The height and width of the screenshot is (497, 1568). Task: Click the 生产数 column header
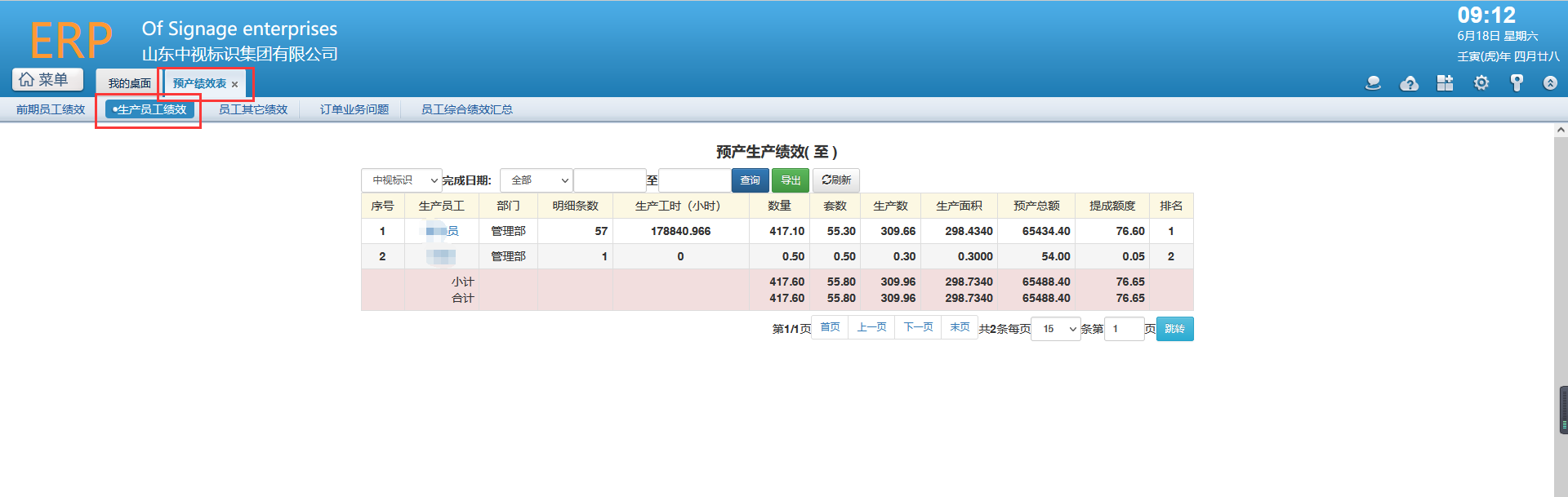[x=891, y=206]
